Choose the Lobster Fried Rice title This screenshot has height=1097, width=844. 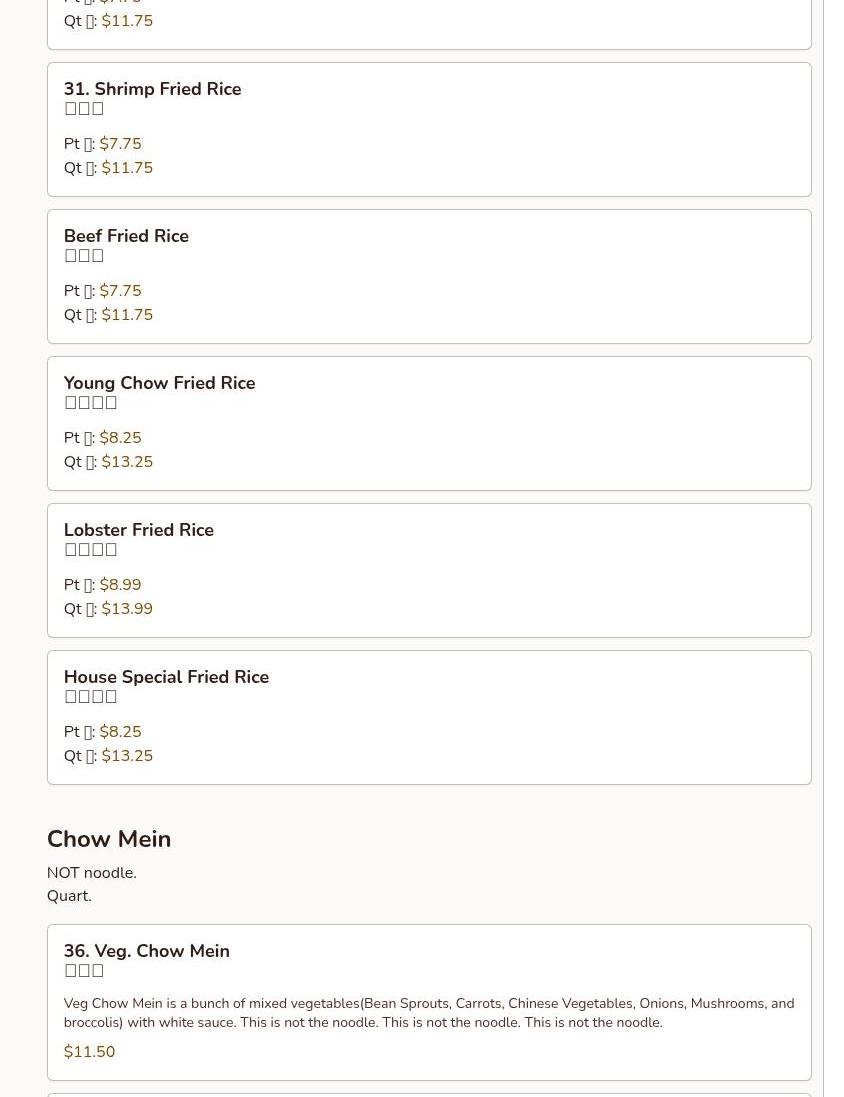(138, 530)
